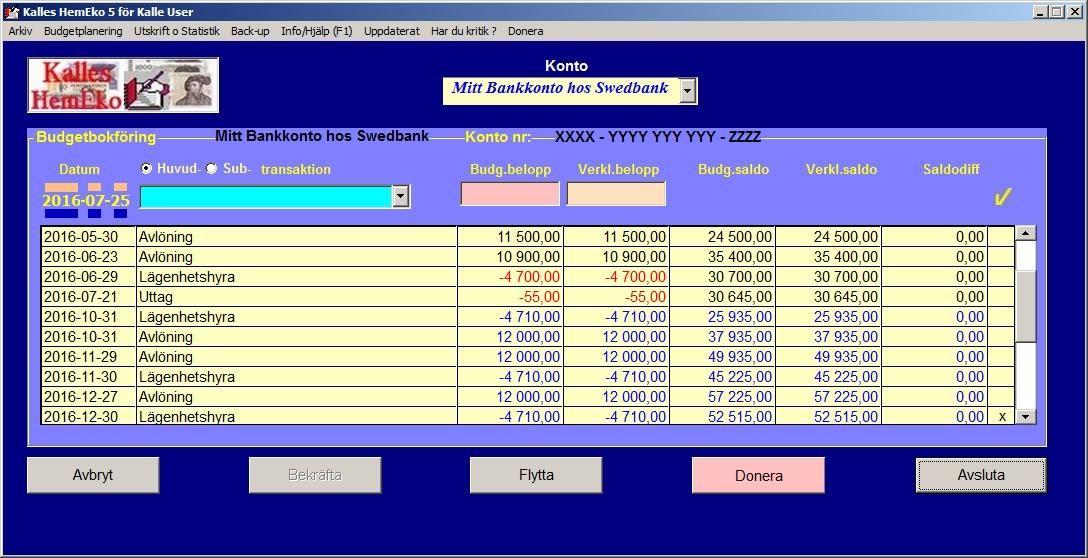Open the Har du kritik ? menu

click(x=464, y=31)
